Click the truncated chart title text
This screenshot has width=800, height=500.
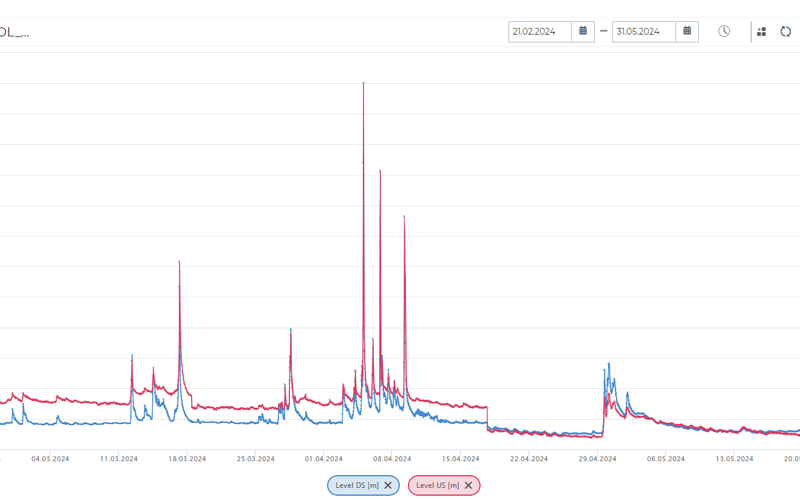(x=14, y=32)
